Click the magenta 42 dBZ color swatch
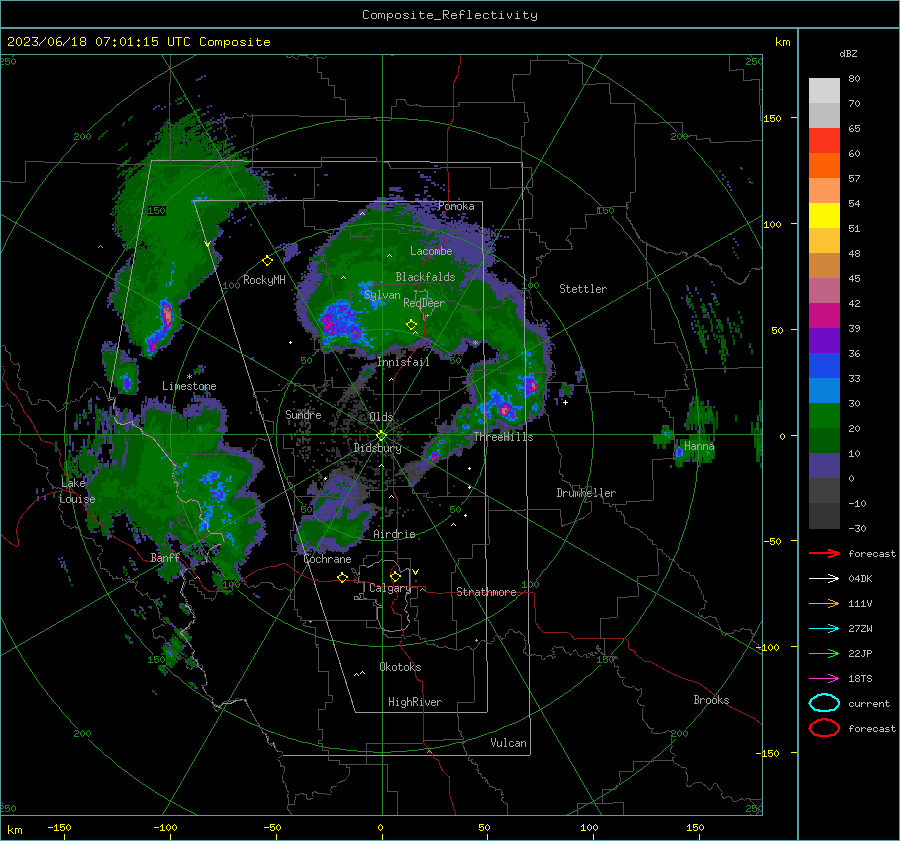 pos(824,316)
